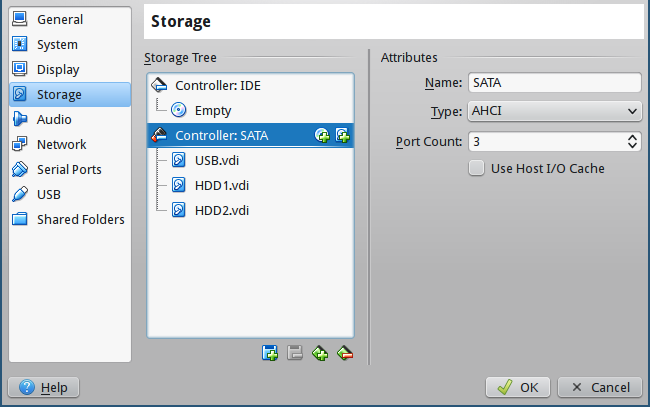
Task: Click into the controller Name field
Action: 555,82
